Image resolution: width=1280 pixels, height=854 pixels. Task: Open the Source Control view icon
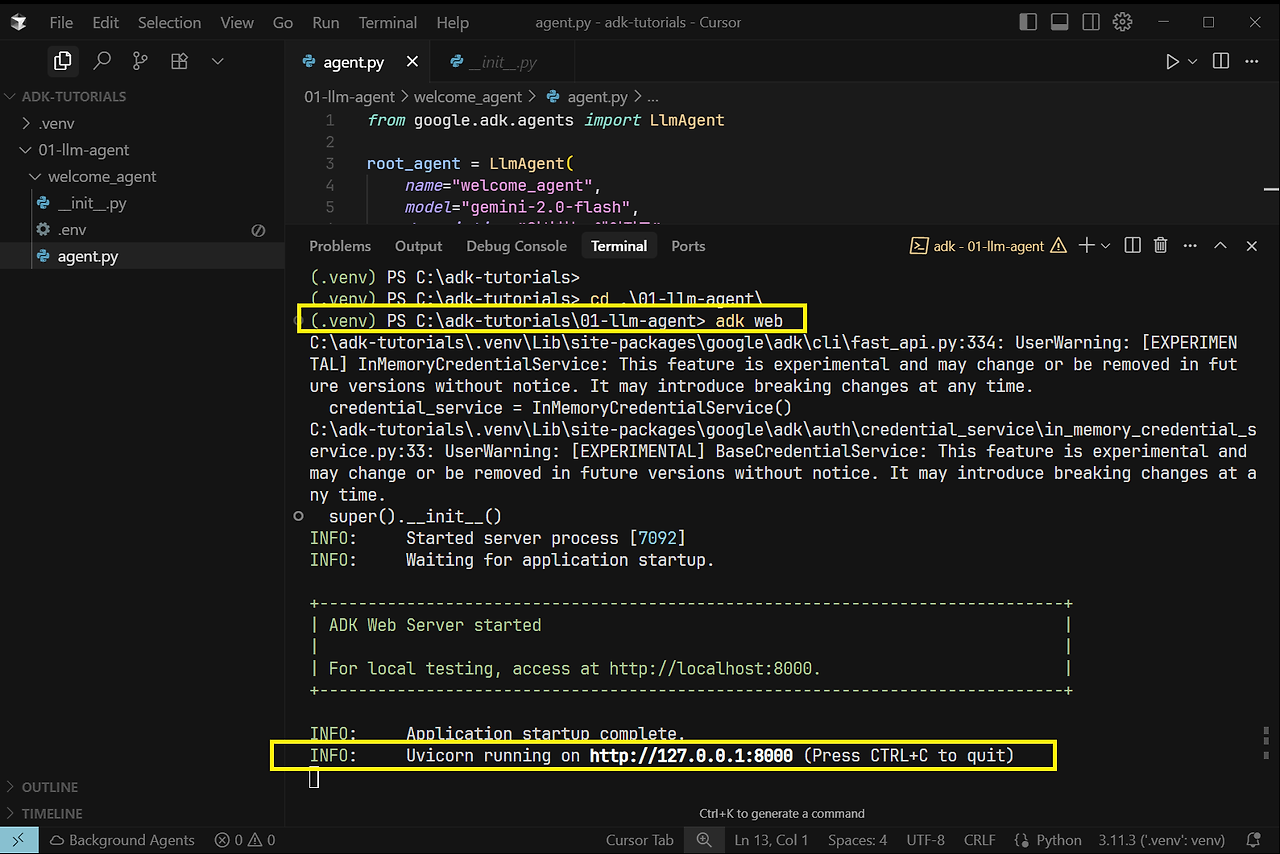[x=140, y=61]
